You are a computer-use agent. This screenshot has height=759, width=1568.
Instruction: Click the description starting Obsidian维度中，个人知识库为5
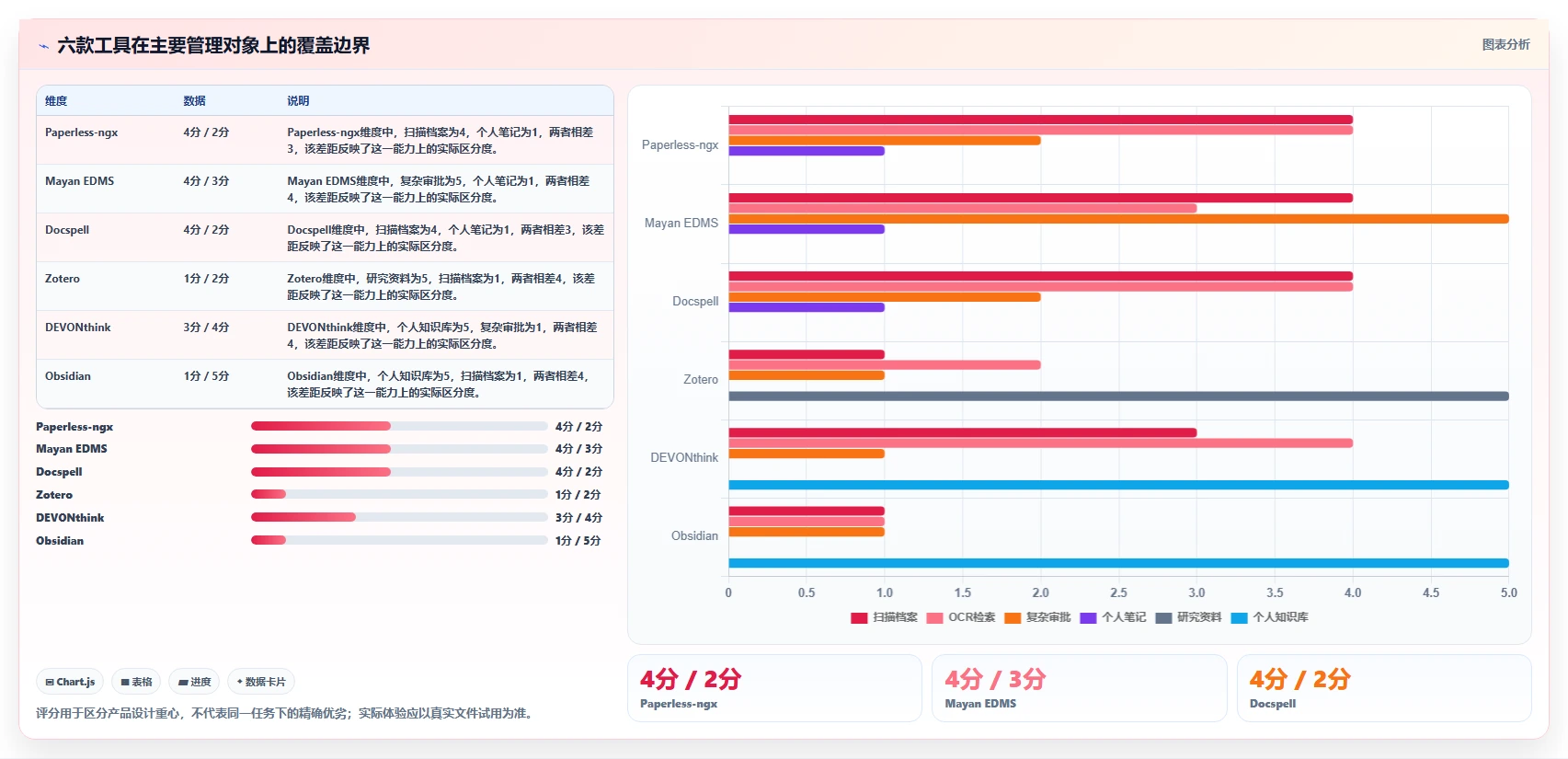click(439, 385)
